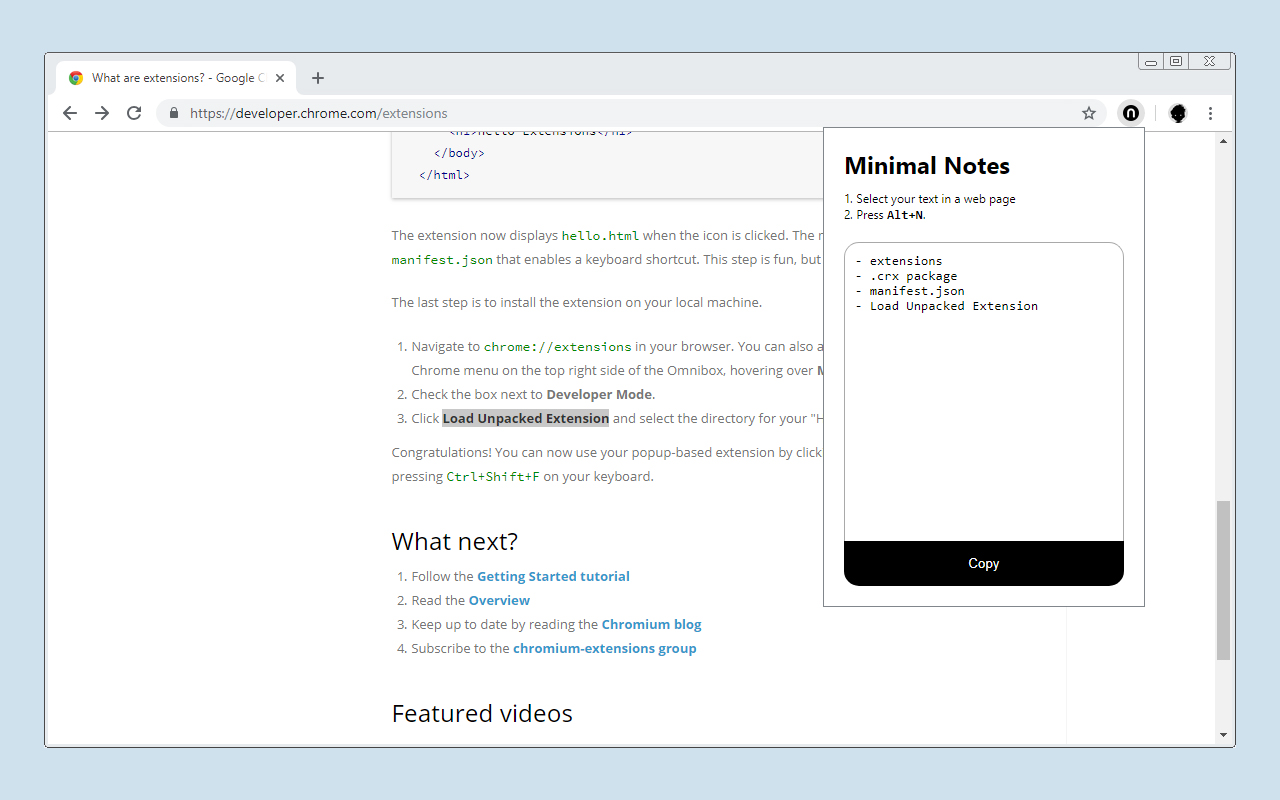This screenshot has width=1280, height=800.
Task: Click the HTTPS padlock in the address bar
Action: click(x=174, y=113)
